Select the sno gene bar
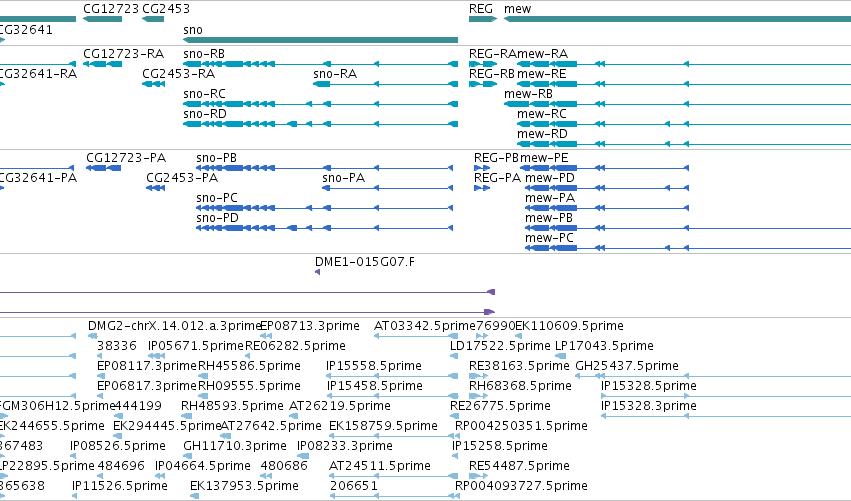The width and height of the screenshot is (851, 501). click(320, 40)
